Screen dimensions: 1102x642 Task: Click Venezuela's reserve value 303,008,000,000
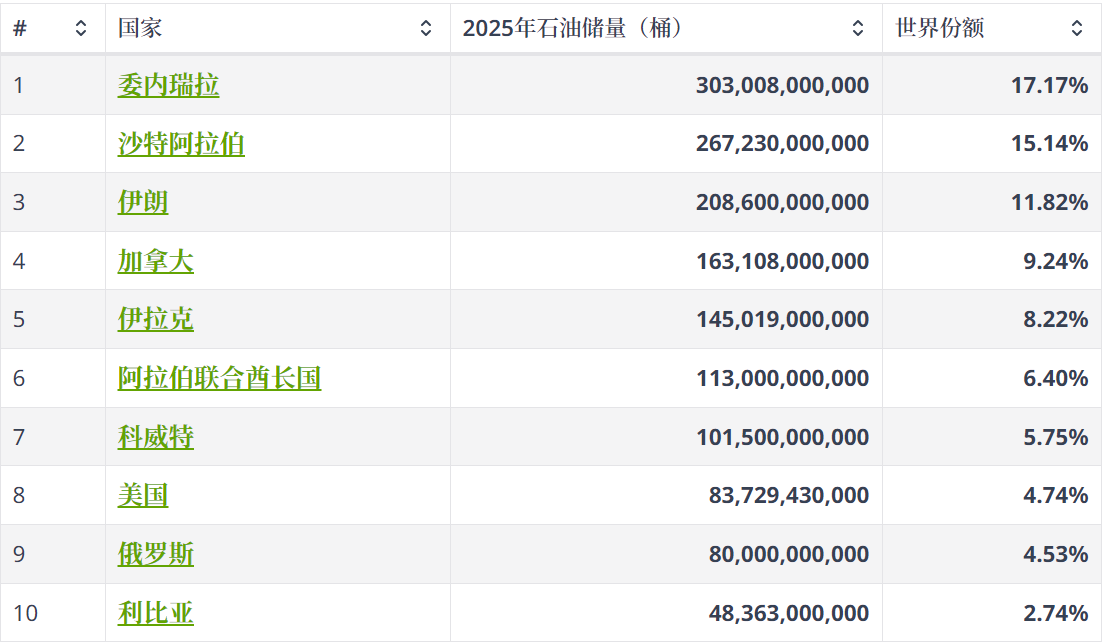tap(782, 86)
